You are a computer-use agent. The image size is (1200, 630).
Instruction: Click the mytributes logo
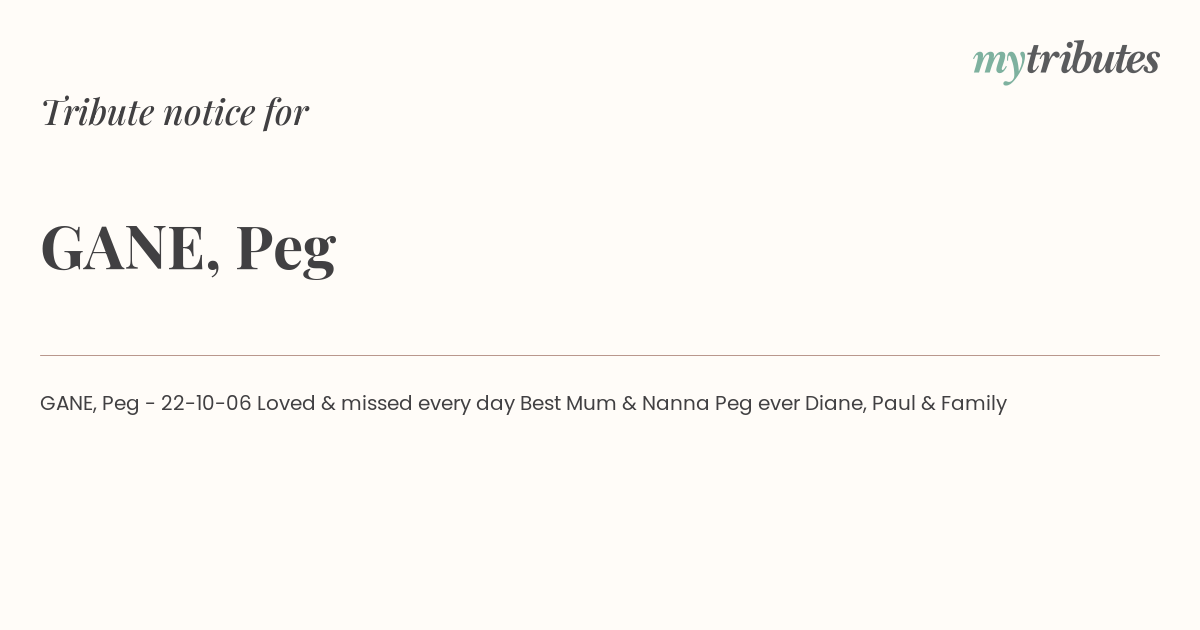1066,61
